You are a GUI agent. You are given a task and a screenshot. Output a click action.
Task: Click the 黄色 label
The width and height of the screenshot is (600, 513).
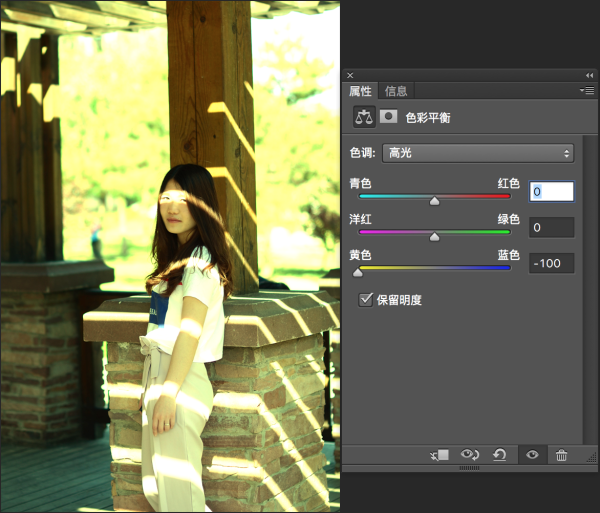[x=360, y=255]
